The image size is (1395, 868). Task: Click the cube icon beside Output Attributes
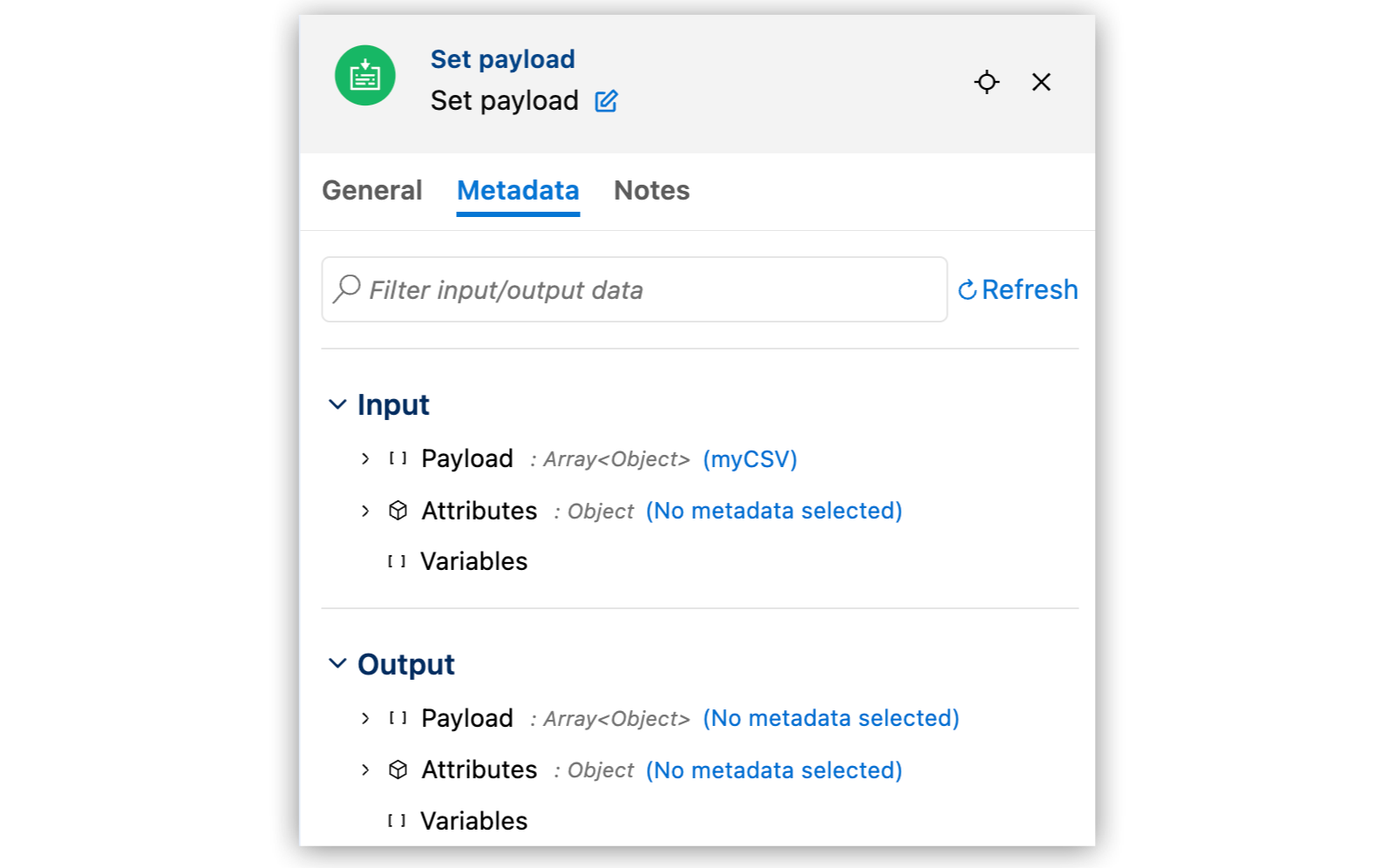click(x=398, y=770)
